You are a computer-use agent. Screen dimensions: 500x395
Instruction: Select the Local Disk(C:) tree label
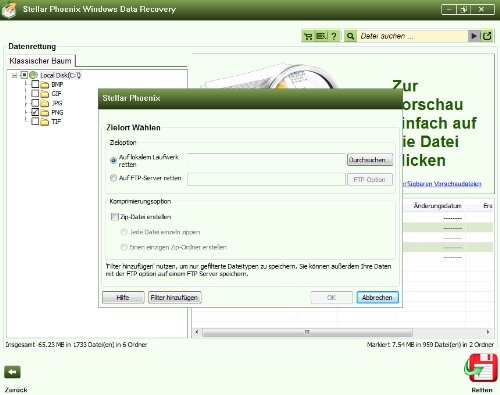coord(61,75)
